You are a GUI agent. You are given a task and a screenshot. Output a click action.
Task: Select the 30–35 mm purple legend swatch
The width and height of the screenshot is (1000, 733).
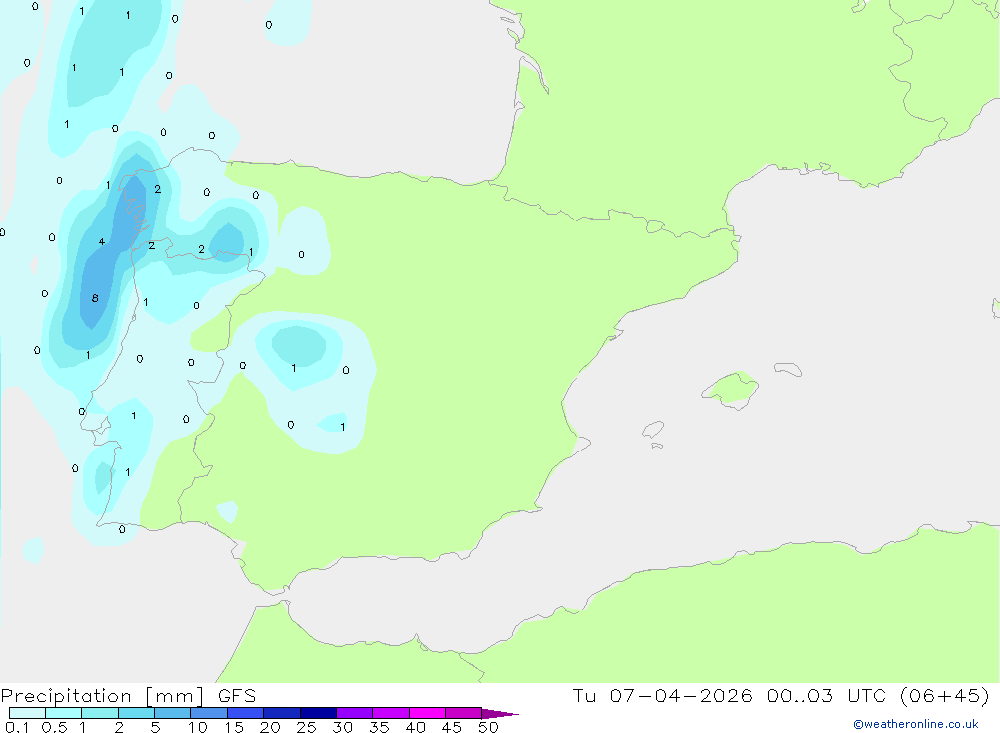[355, 713]
